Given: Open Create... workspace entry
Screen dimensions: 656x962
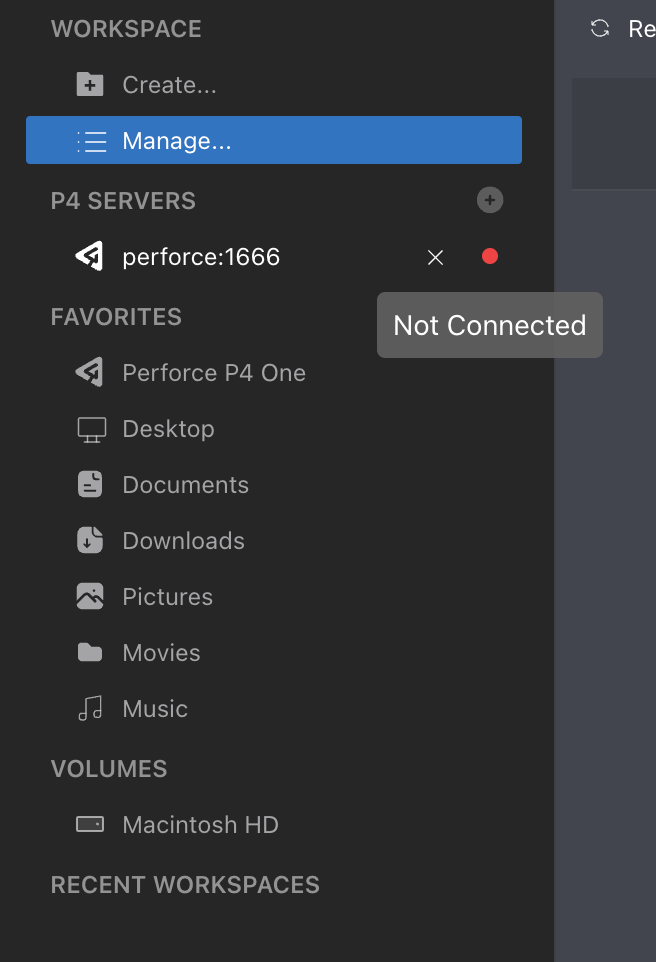Looking at the screenshot, I should 274,85.
